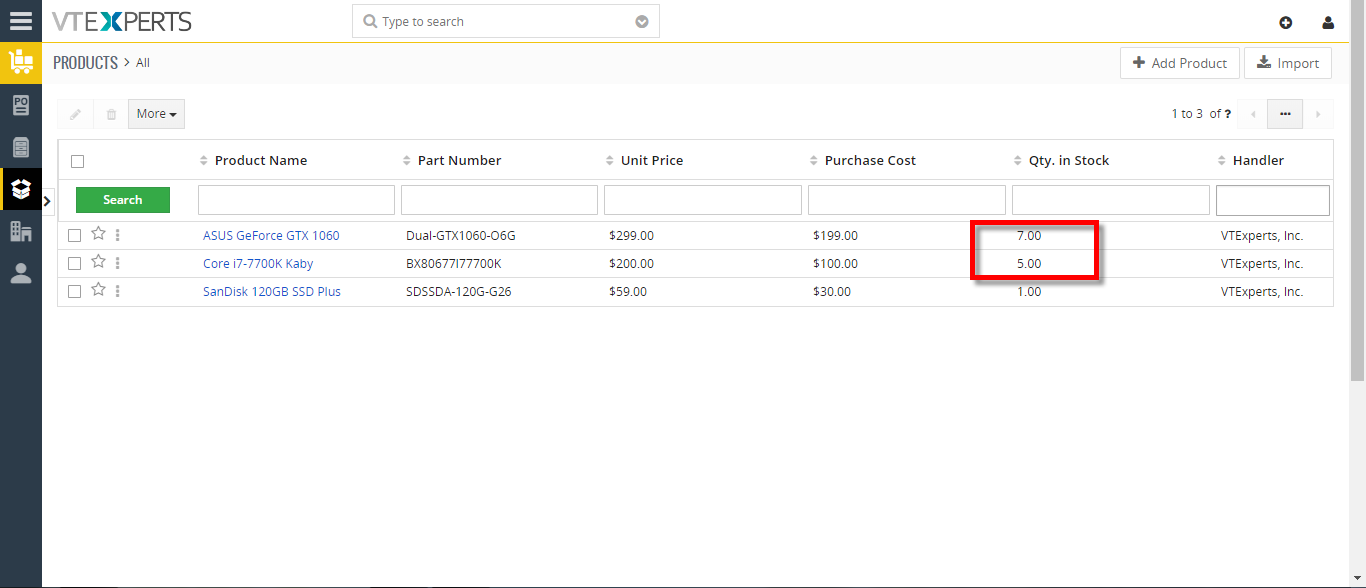This screenshot has width=1366, height=588.
Task: Open row actions for Core i7-7700K Kaby
Action: coord(118,263)
